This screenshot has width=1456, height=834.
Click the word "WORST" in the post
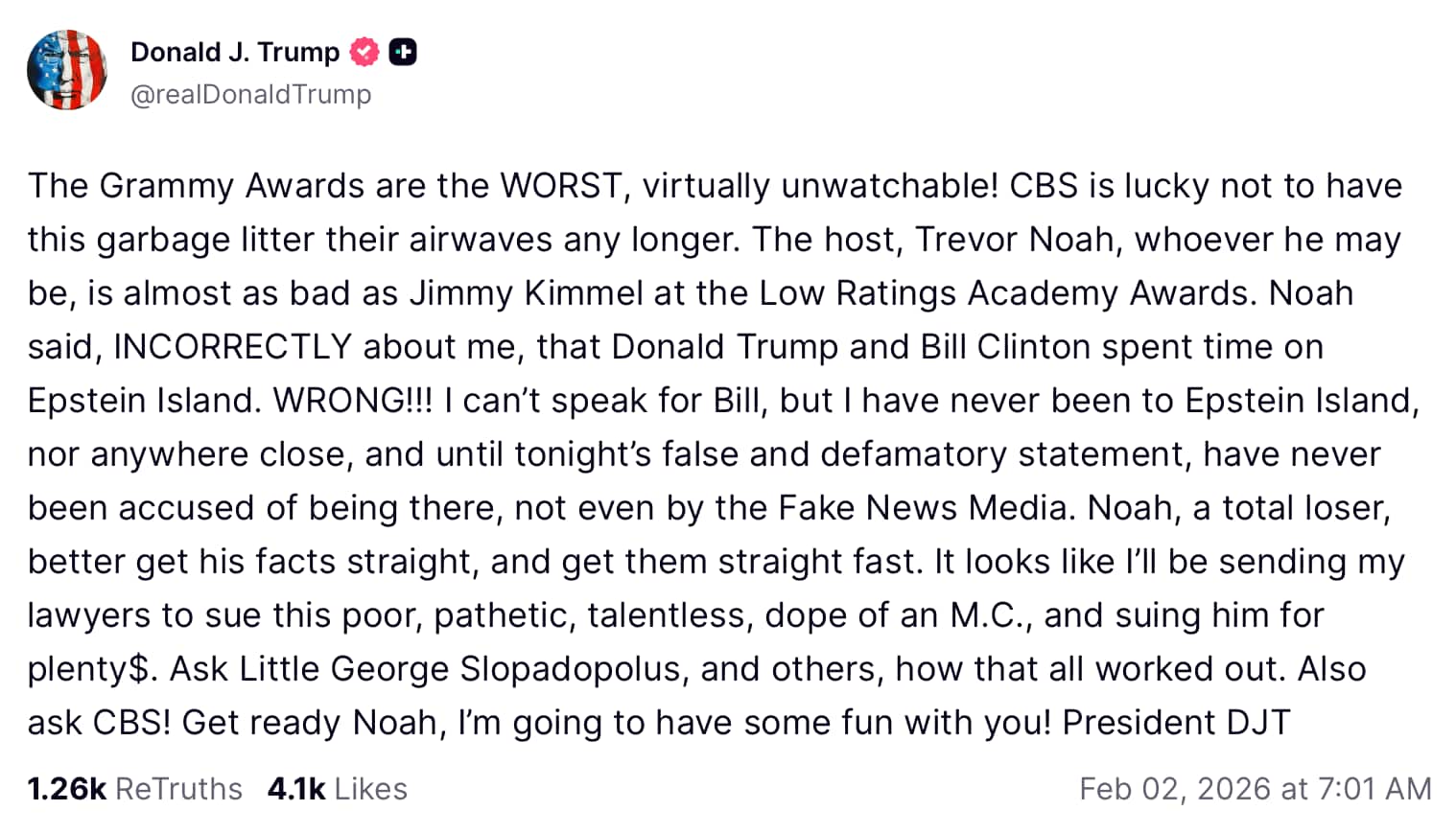pos(560,186)
